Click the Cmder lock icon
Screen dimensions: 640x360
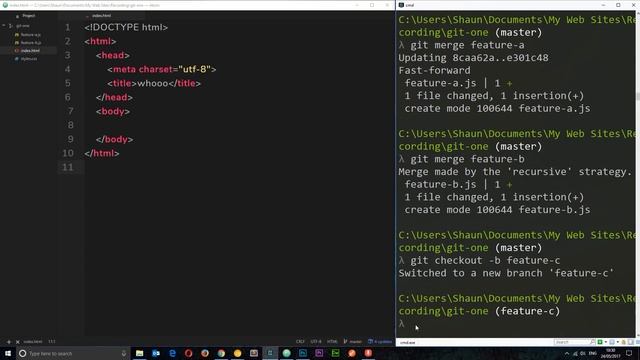point(623,342)
